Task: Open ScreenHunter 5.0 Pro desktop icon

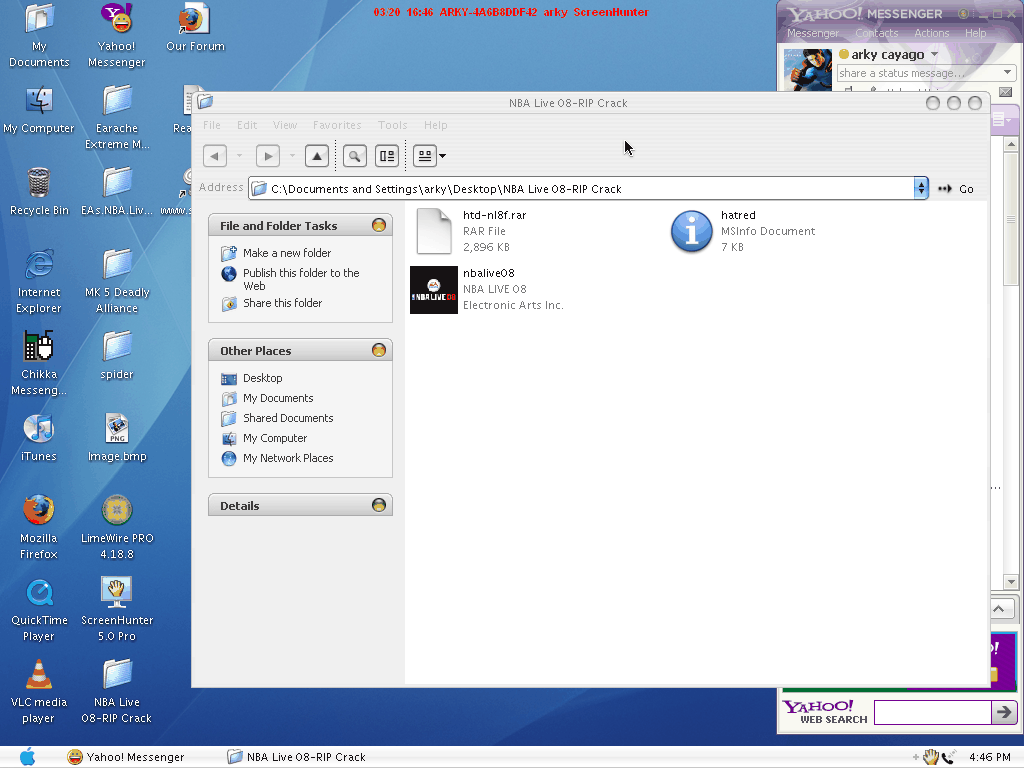Action: coord(117,609)
